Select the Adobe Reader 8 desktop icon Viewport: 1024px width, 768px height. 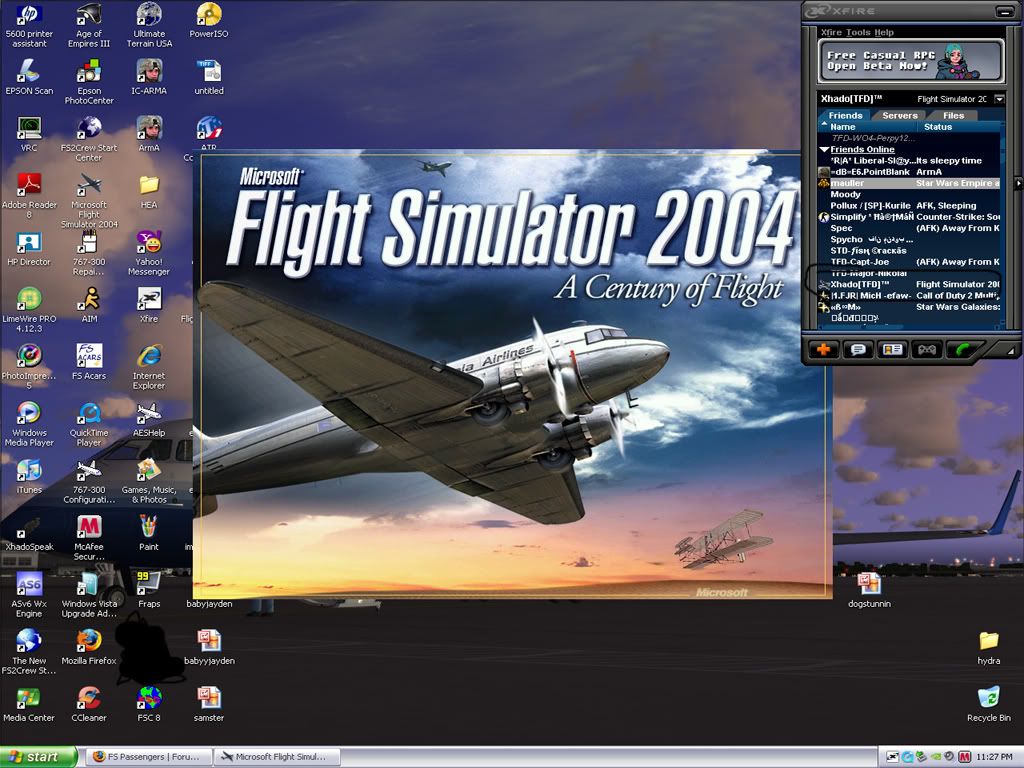(29, 196)
